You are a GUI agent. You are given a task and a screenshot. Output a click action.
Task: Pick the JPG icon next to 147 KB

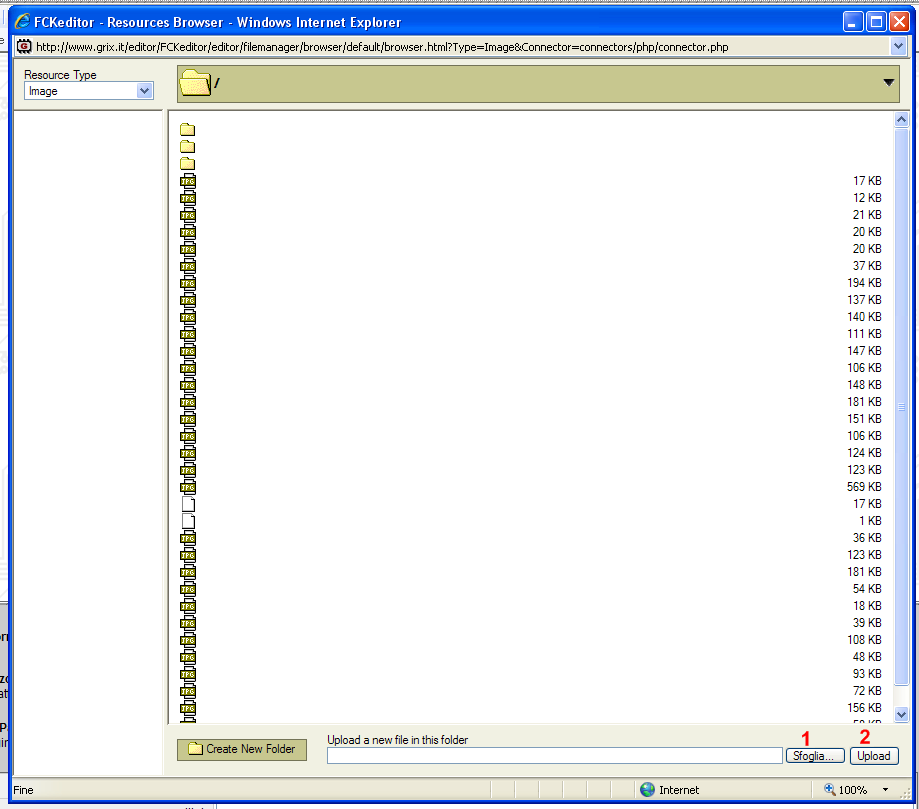click(188, 351)
